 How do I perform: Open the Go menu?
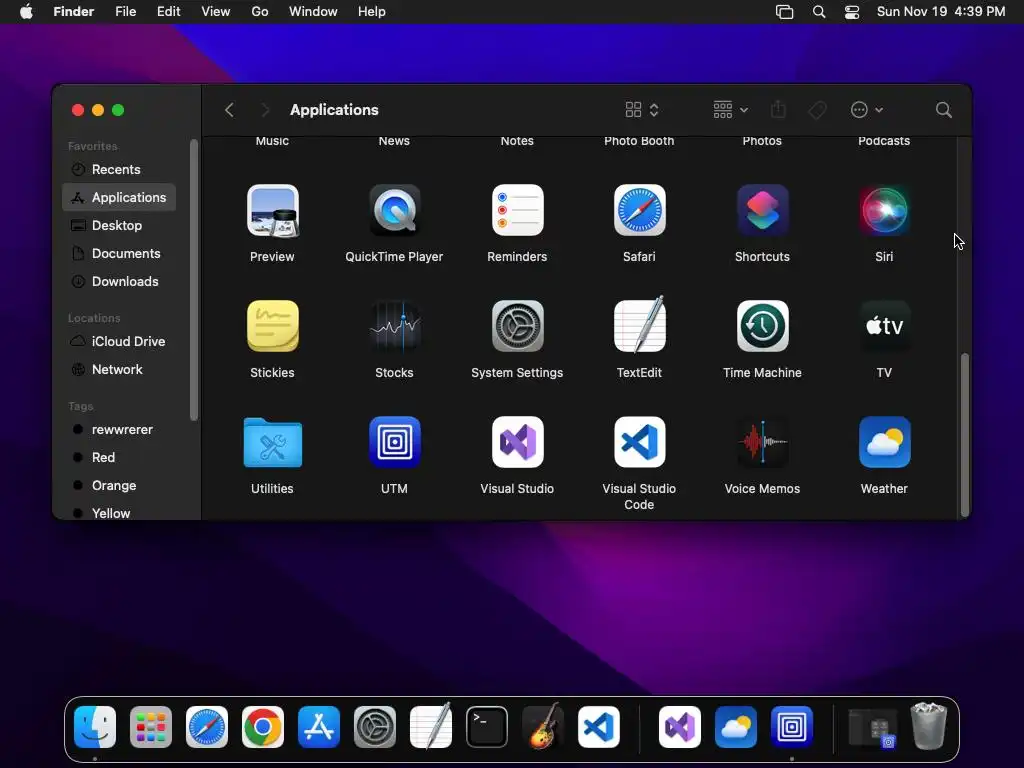[260, 12]
